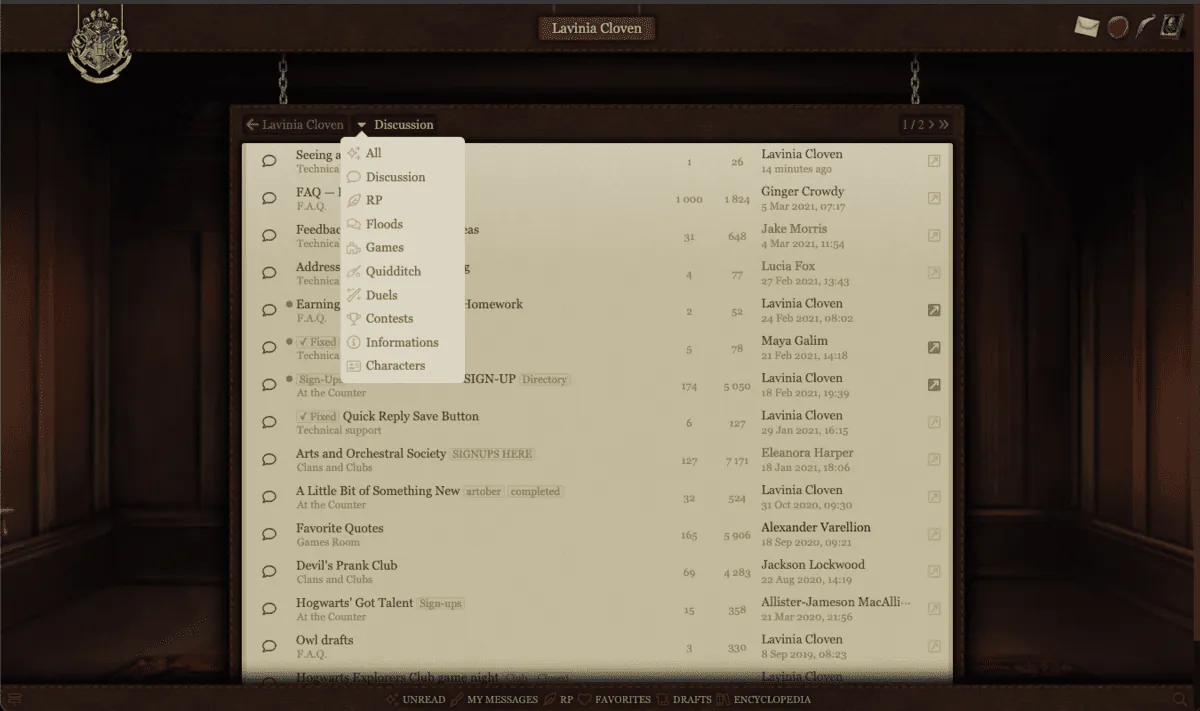
Task: Jump to last post in Owl drafts
Action: [934, 646]
